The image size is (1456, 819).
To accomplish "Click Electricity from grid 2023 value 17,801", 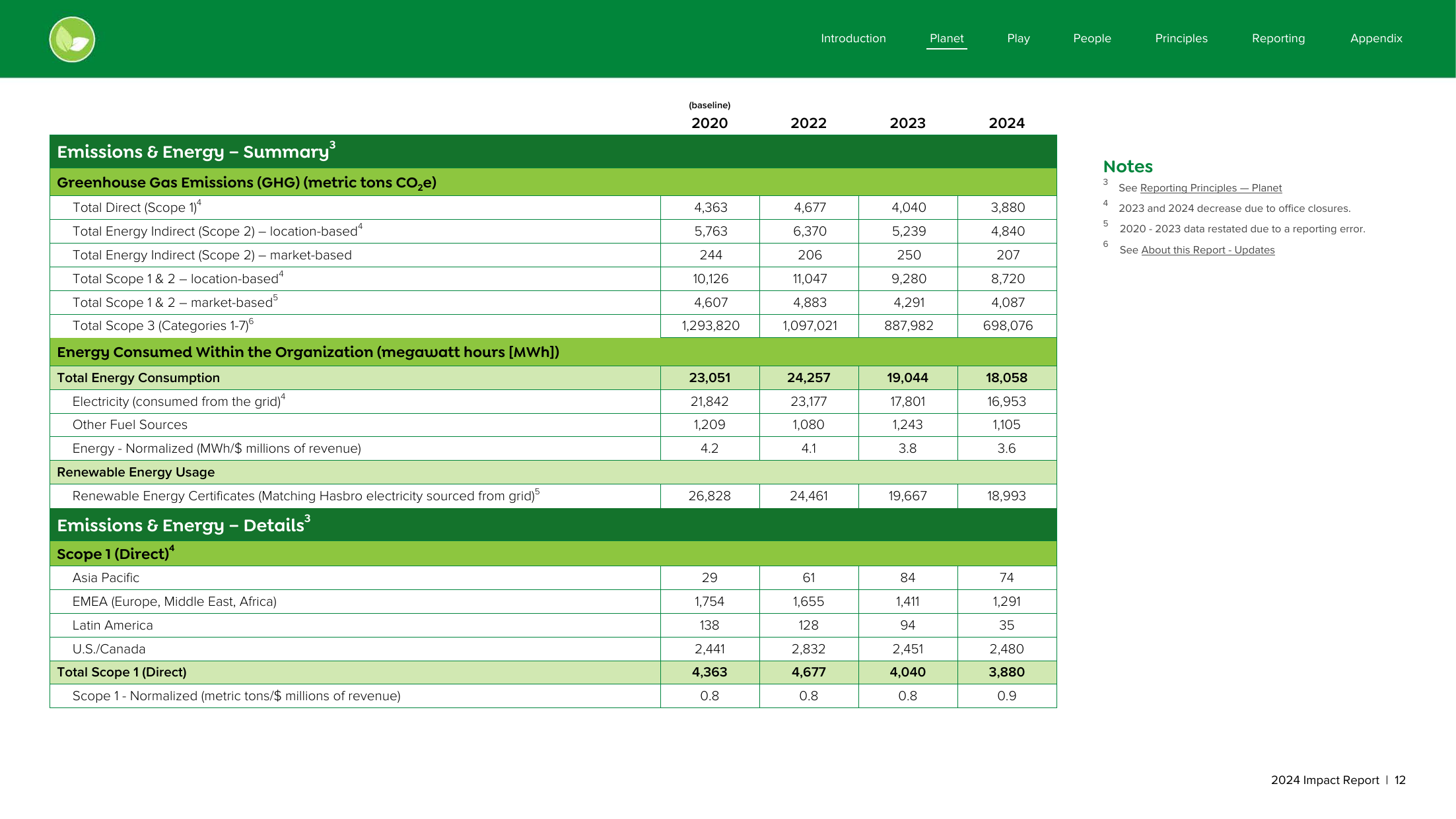I will point(907,402).
